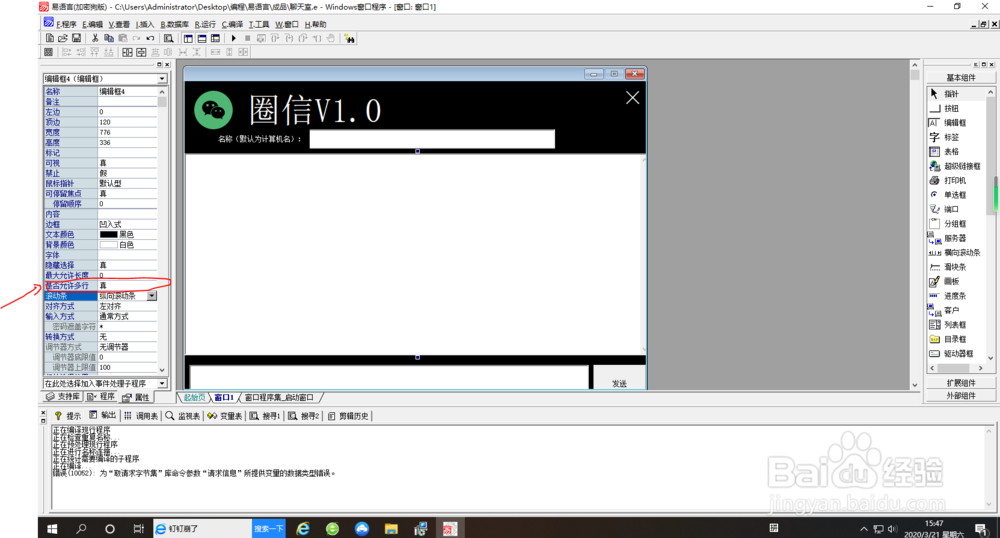Toggle the 可停留焦点 property value
Viewport: 1000px width, 538px height.
(127, 194)
